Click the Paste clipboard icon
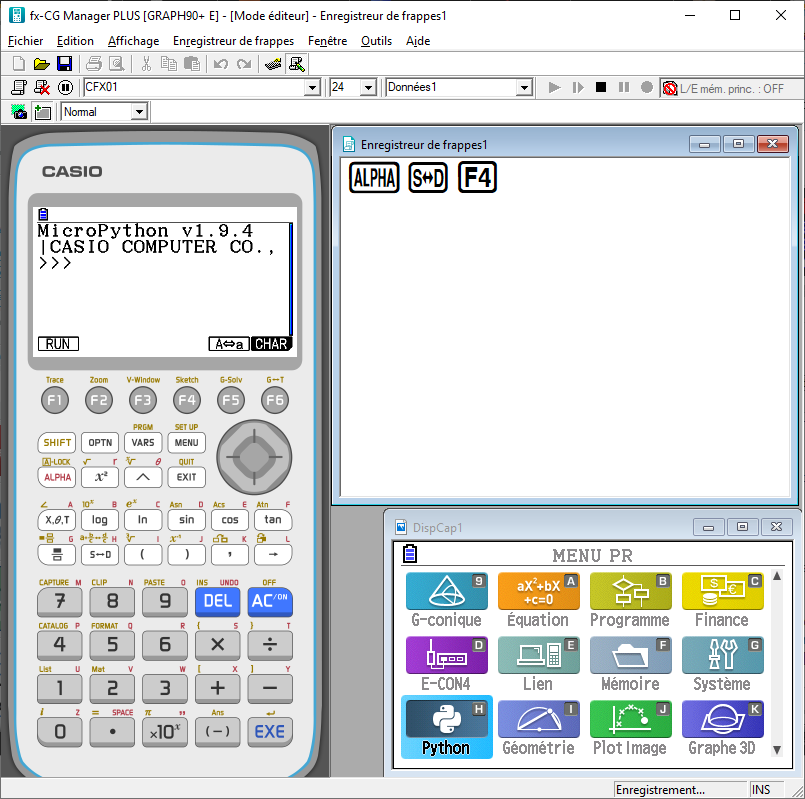The height and width of the screenshot is (799, 805). [191, 64]
